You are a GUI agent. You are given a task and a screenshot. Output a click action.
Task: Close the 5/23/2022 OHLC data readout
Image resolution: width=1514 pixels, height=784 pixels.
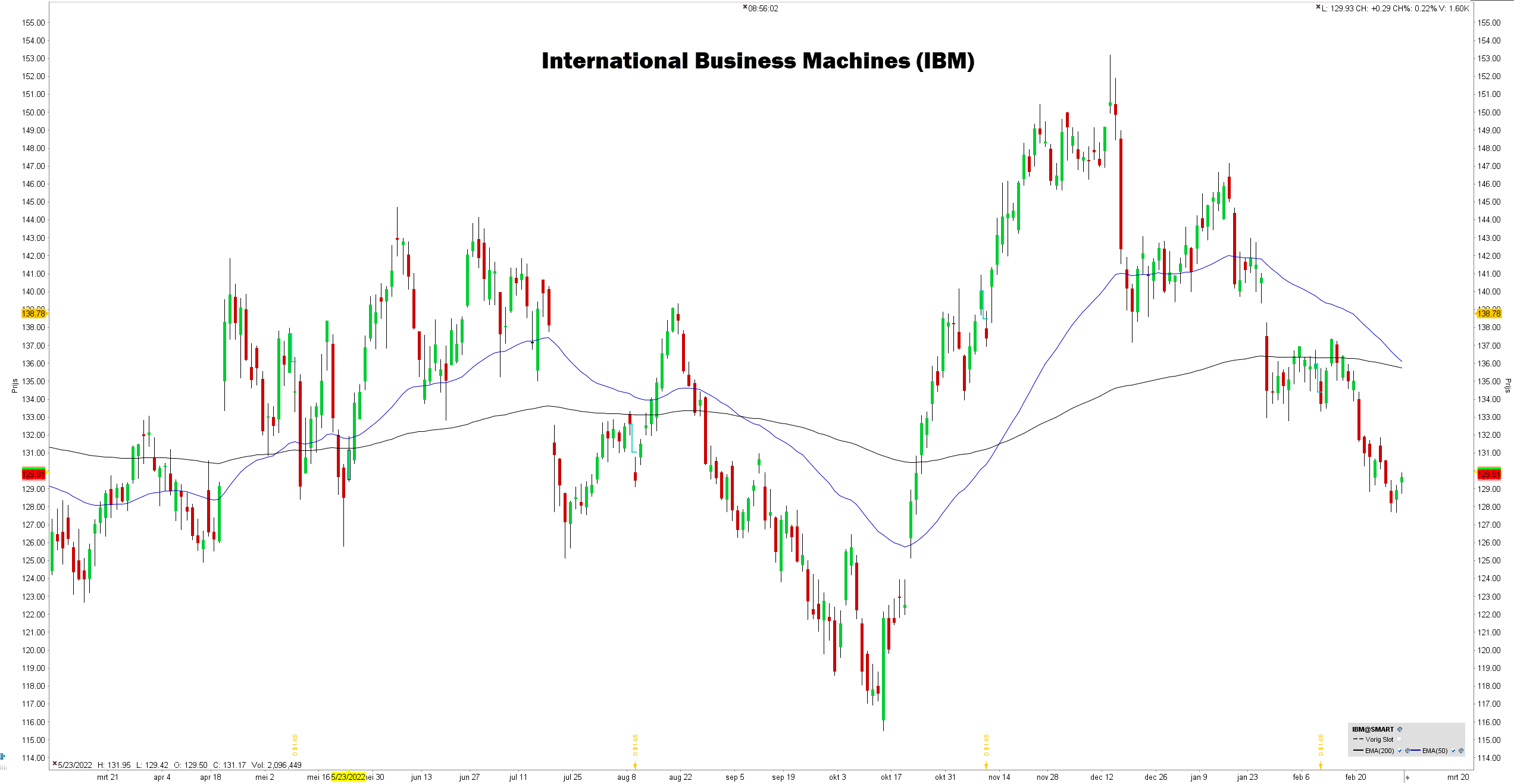55,763
